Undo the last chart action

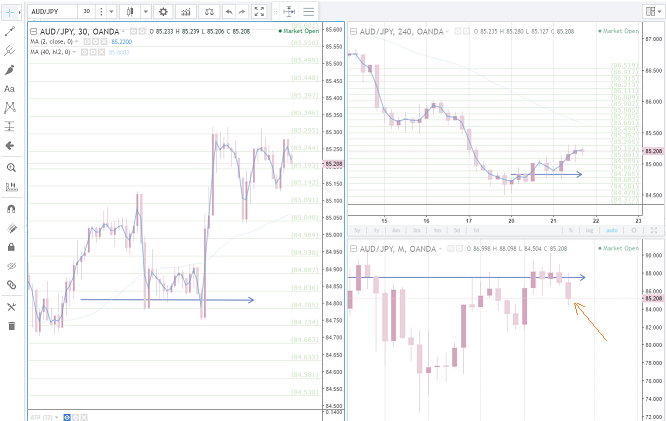click(229, 11)
